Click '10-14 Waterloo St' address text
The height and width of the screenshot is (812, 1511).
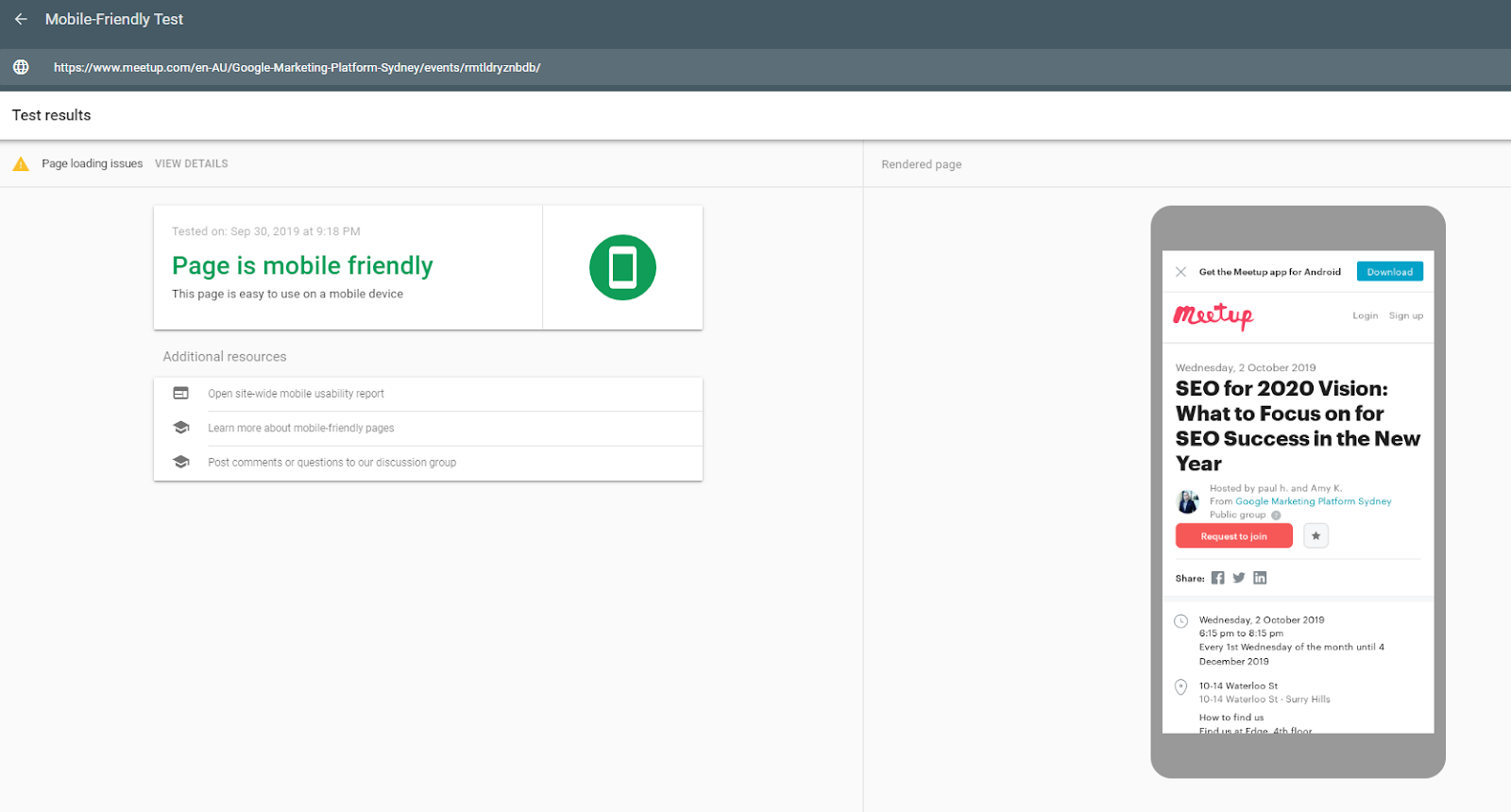coord(1238,686)
